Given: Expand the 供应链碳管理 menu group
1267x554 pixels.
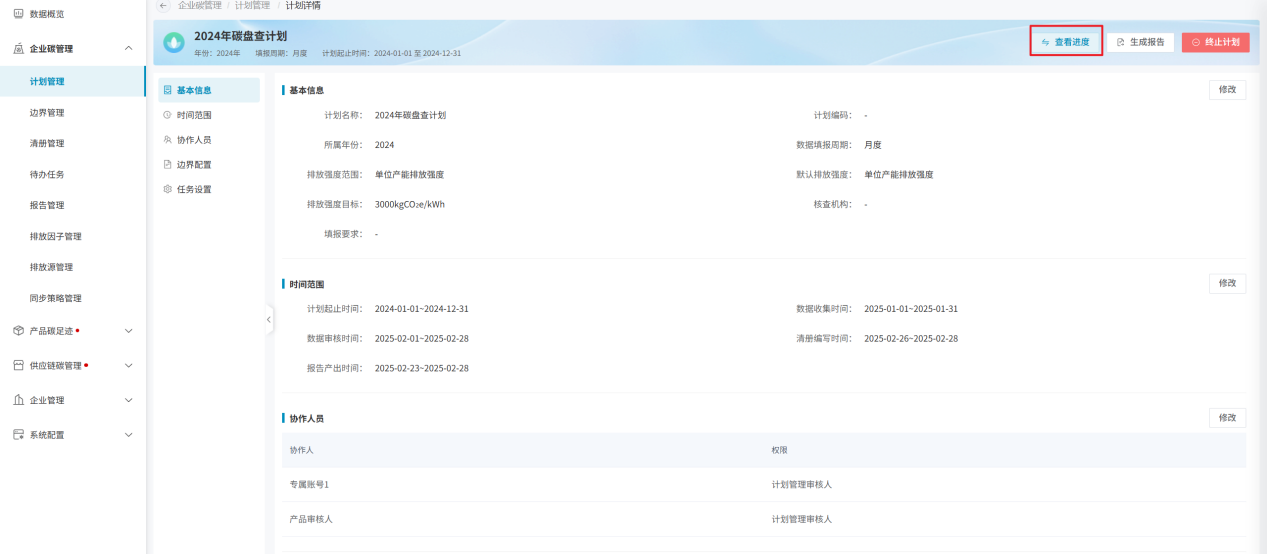Looking at the screenshot, I should (128, 366).
